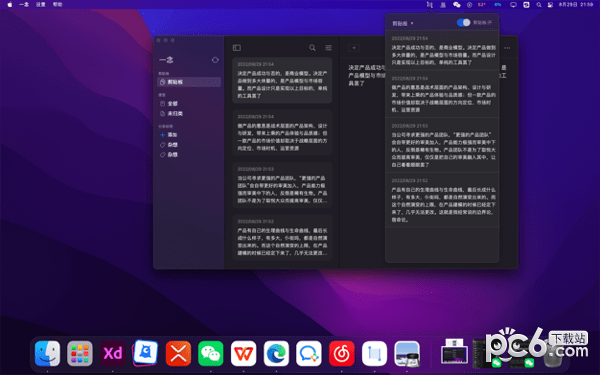Toggle the 剪贴板 switch in popup

tap(463, 23)
